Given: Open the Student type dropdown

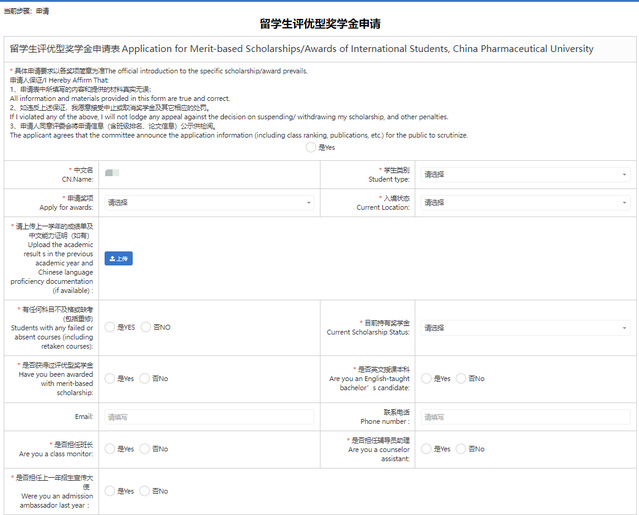Looking at the screenshot, I should (x=523, y=174).
